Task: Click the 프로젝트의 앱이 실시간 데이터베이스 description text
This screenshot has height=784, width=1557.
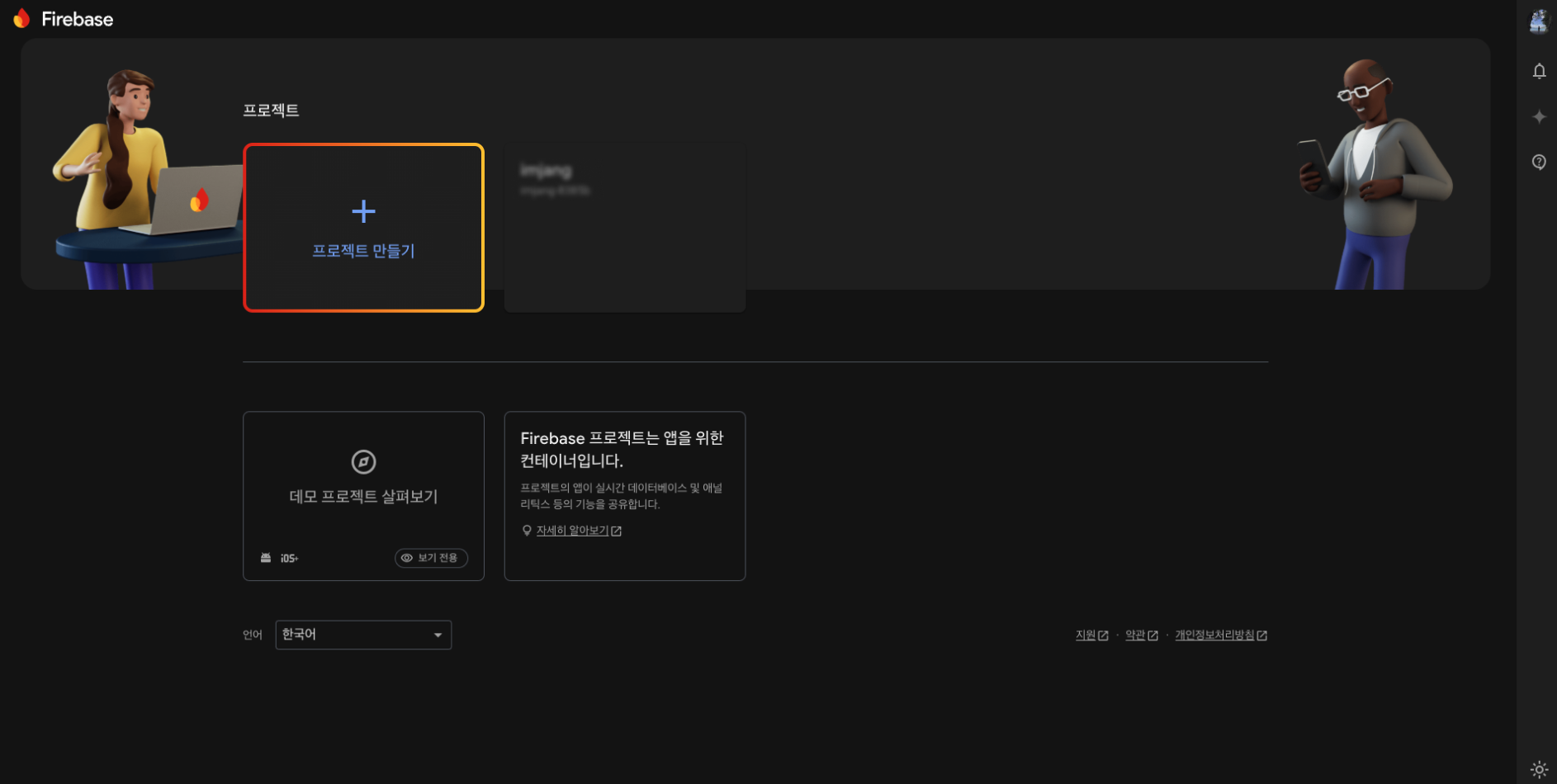Action: coord(622,496)
